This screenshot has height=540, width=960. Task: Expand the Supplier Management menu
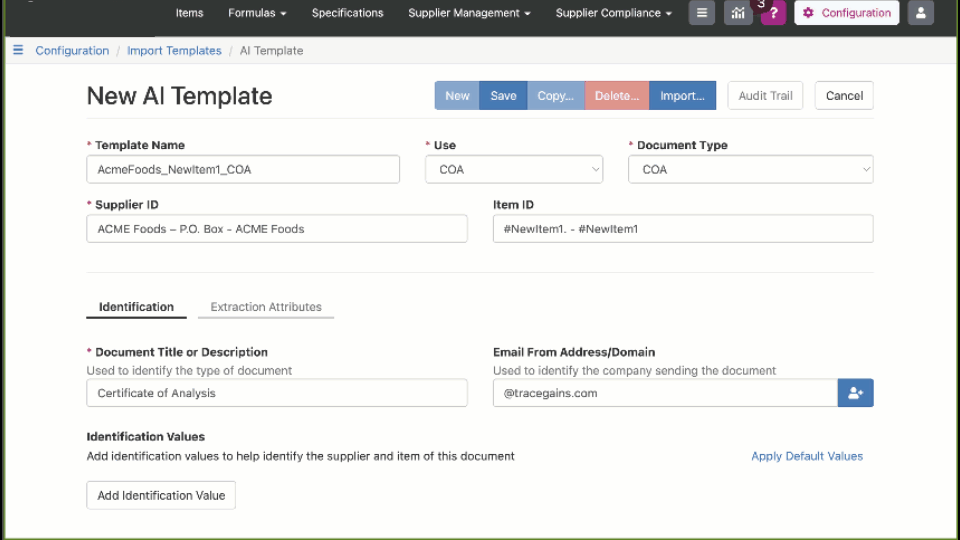[x=469, y=13]
